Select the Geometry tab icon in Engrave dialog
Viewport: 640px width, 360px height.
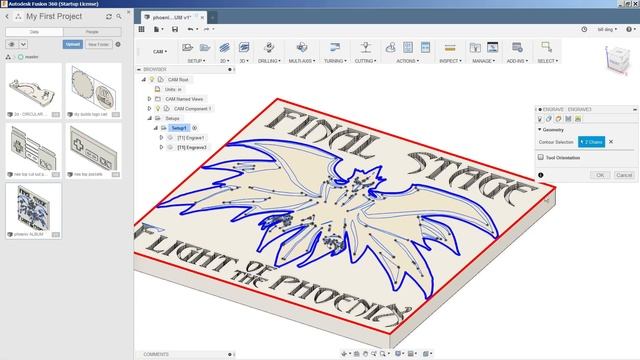[549, 119]
